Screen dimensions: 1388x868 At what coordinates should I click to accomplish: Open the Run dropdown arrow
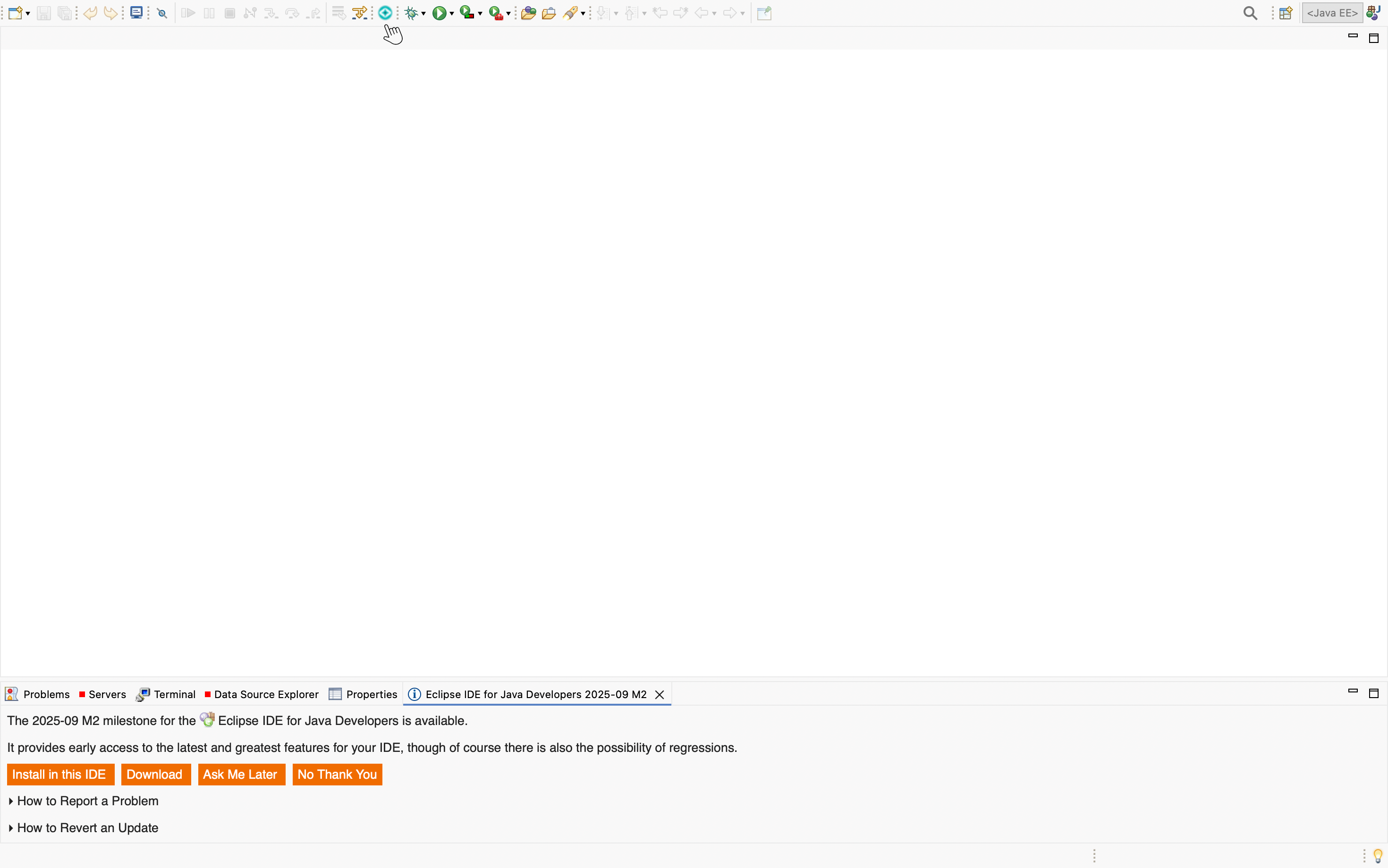tap(452, 13)
